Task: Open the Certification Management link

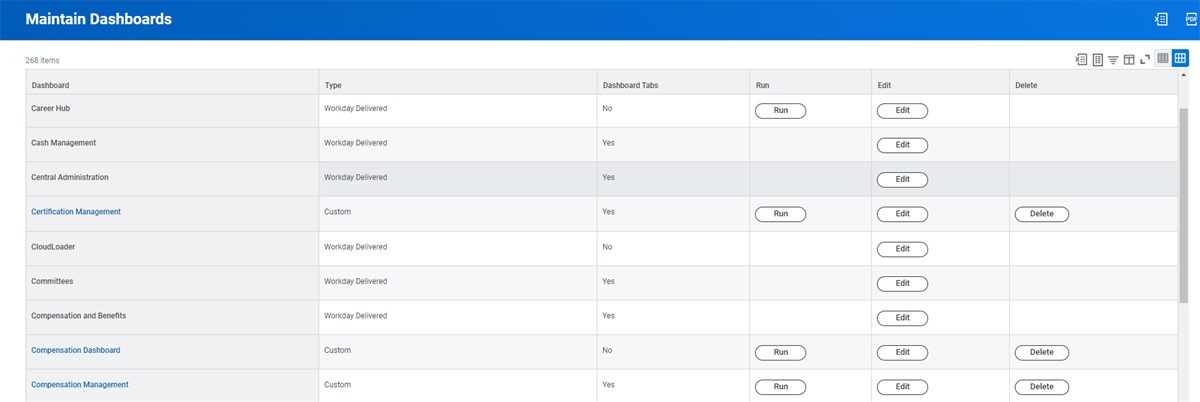Action: 76,212
